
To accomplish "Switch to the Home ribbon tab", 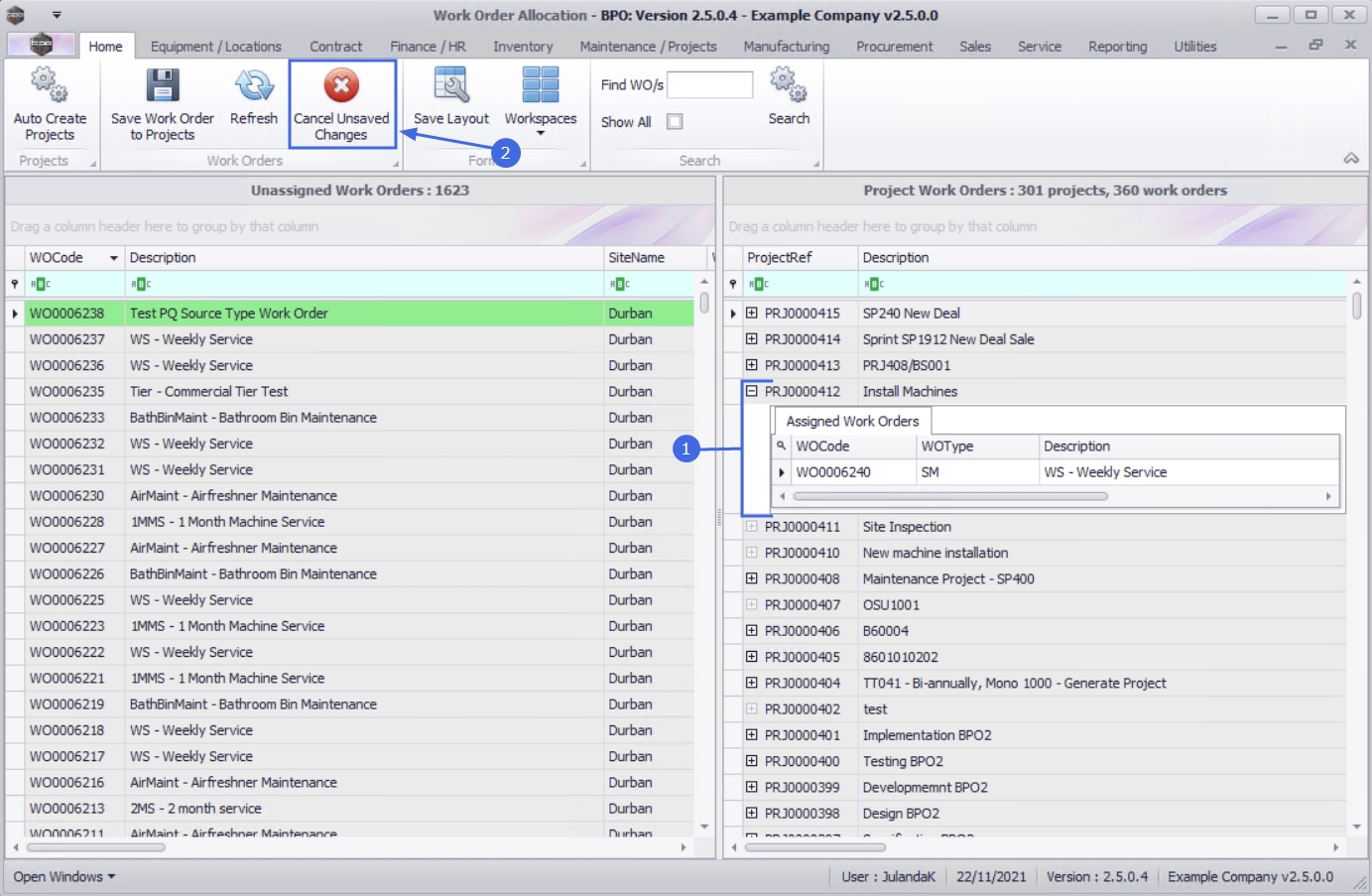I will [x=105, y=46].
